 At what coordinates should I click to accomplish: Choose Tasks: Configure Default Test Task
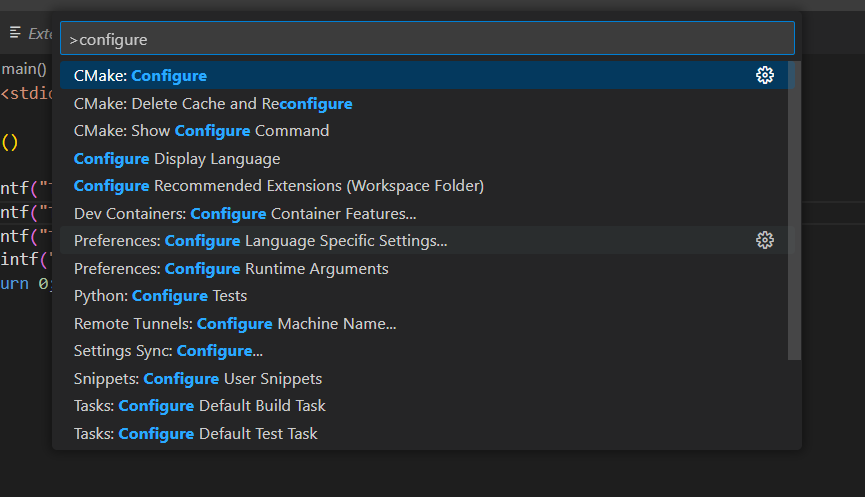pyautogui.click(x=427, y=433)
